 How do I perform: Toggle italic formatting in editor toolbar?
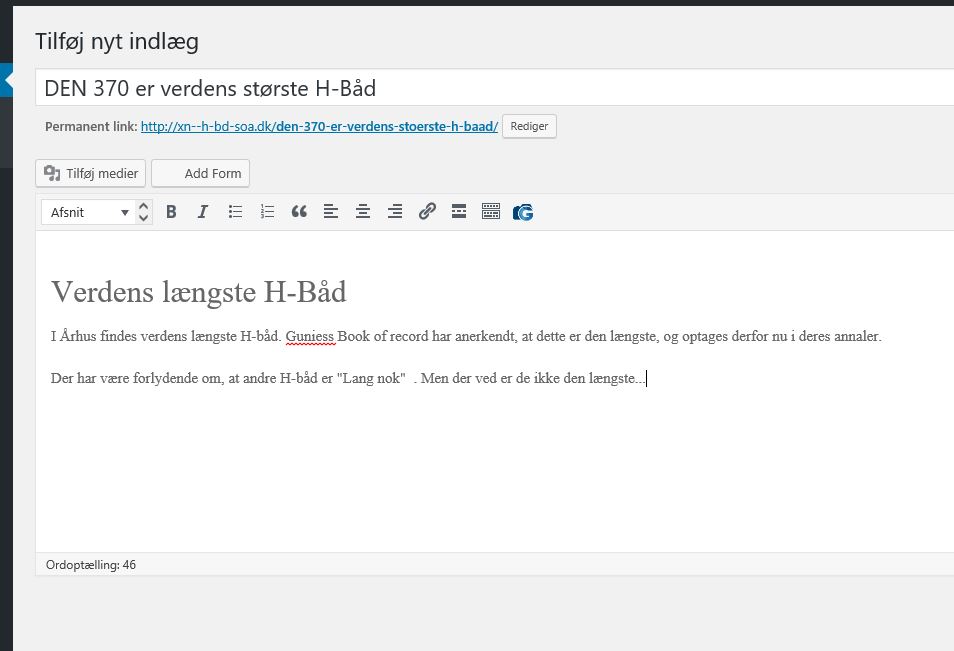coord(203,212)
